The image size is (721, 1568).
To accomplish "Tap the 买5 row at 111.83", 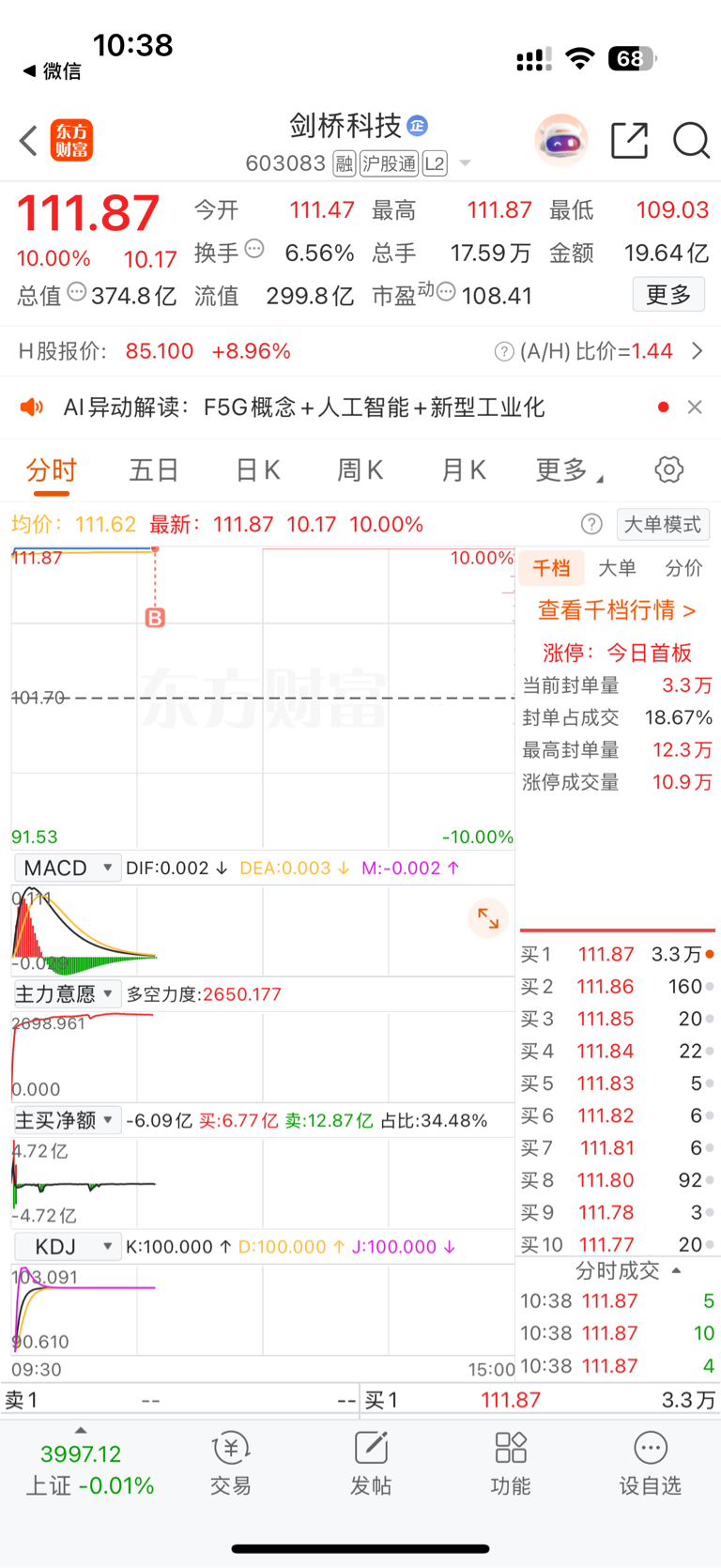I will point(617,1084).
